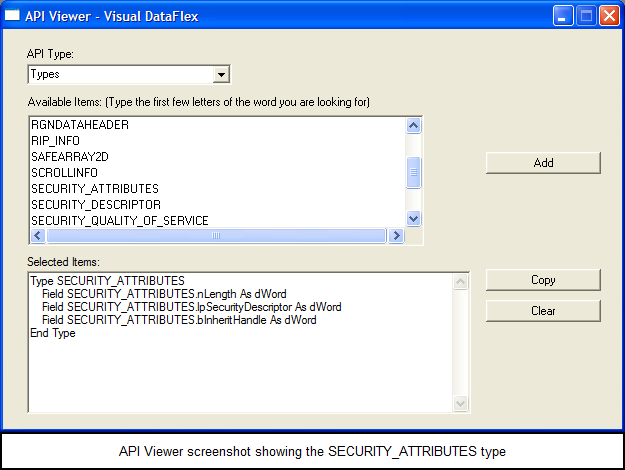The height and width of the screenshot is (470, 625).
Task: Minimize the API Viewer window
Action: coord(564,15)
